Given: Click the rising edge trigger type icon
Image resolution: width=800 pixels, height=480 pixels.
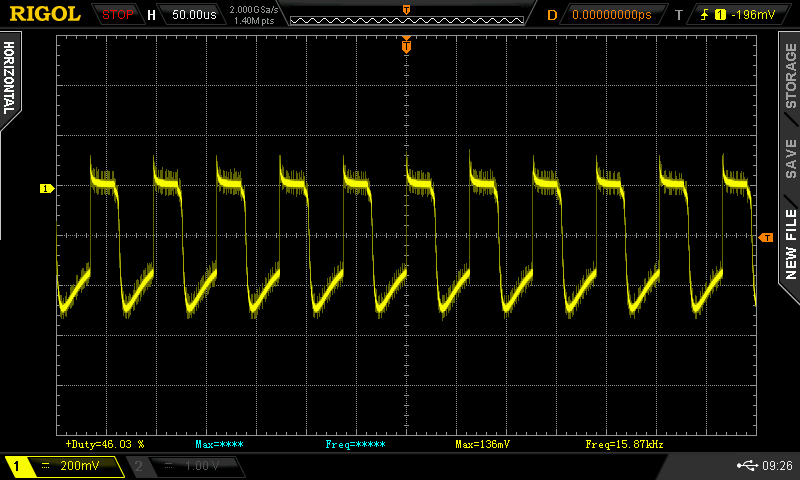Looking at the screenshot, I should tap(703, 15).
